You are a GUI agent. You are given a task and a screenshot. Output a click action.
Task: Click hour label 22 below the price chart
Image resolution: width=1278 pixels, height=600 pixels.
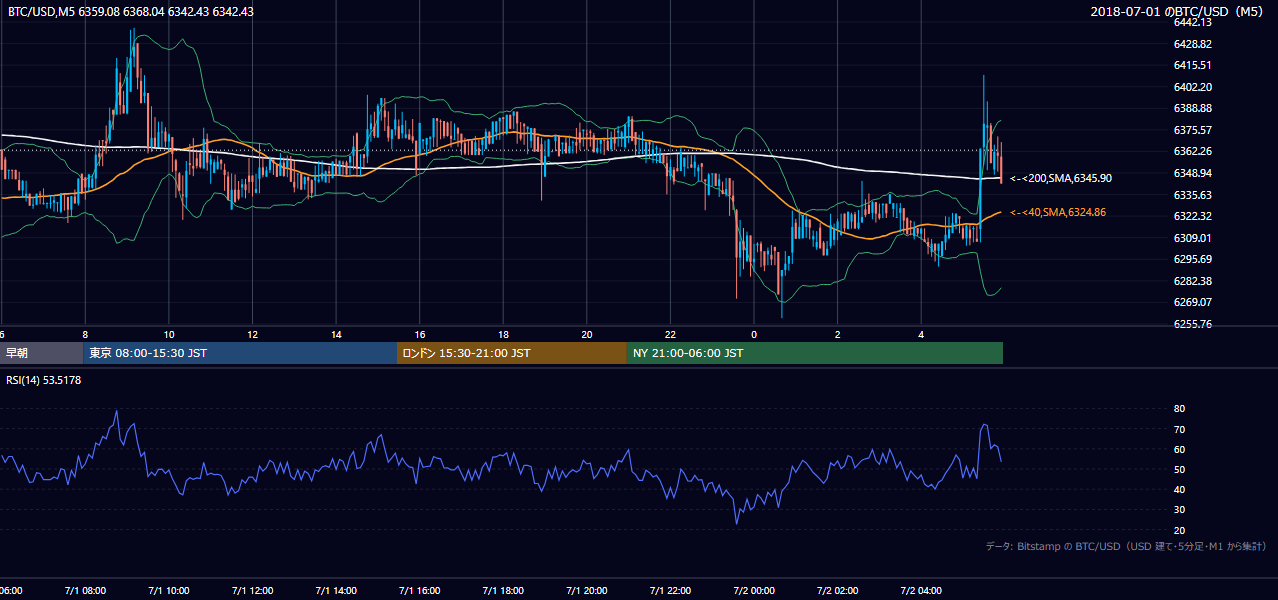671,334
